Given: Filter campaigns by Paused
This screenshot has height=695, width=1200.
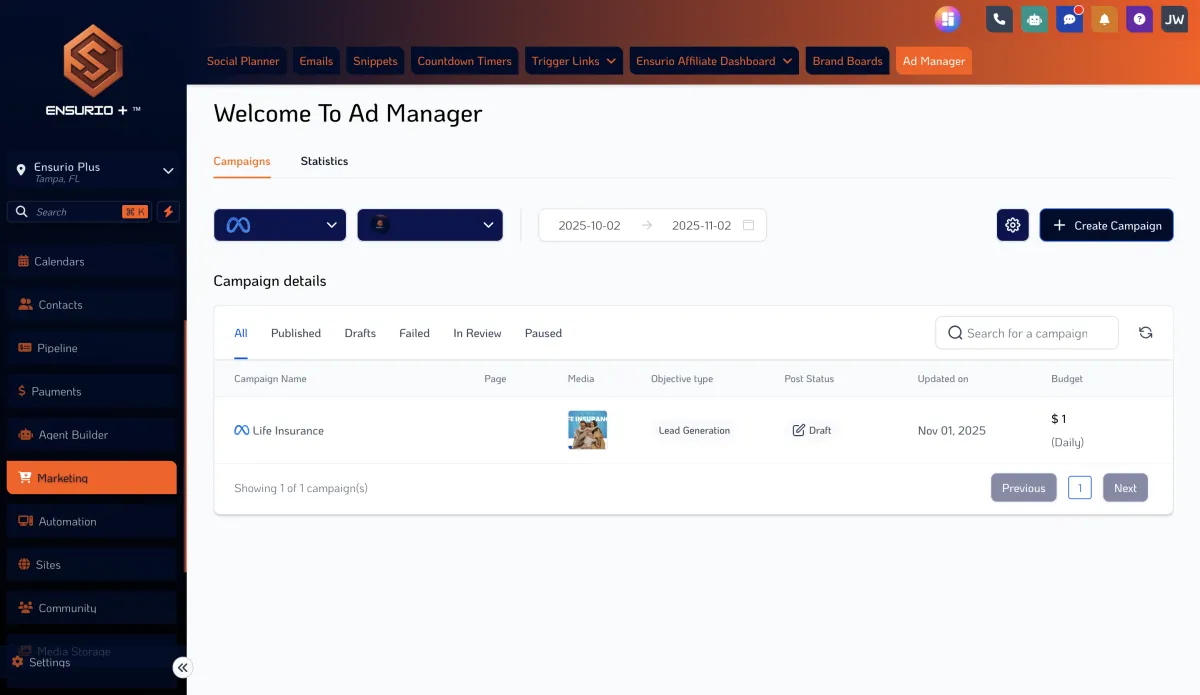Looking at the screenshot, I should [x=543, y=333].
